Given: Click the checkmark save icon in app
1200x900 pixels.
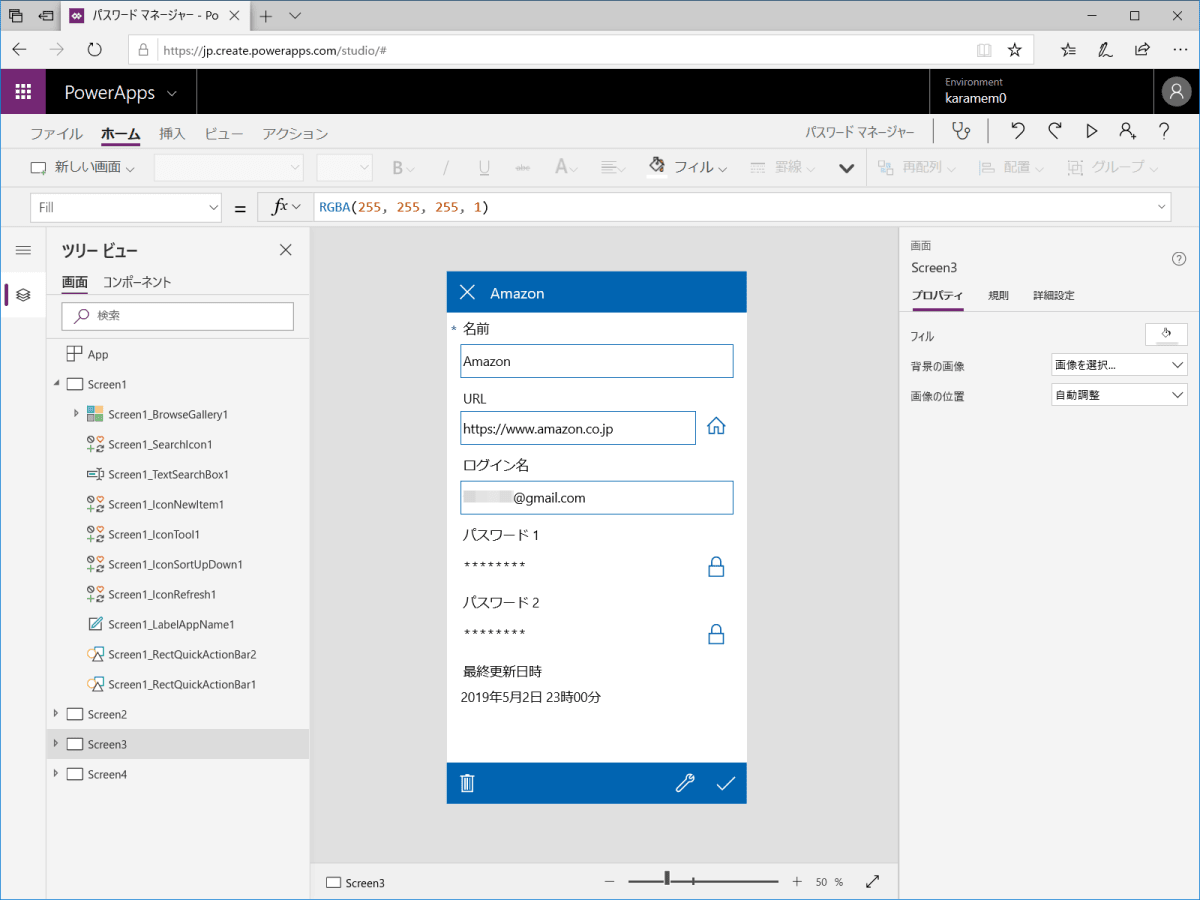Looking at the screenshot, I should (726, 783).
